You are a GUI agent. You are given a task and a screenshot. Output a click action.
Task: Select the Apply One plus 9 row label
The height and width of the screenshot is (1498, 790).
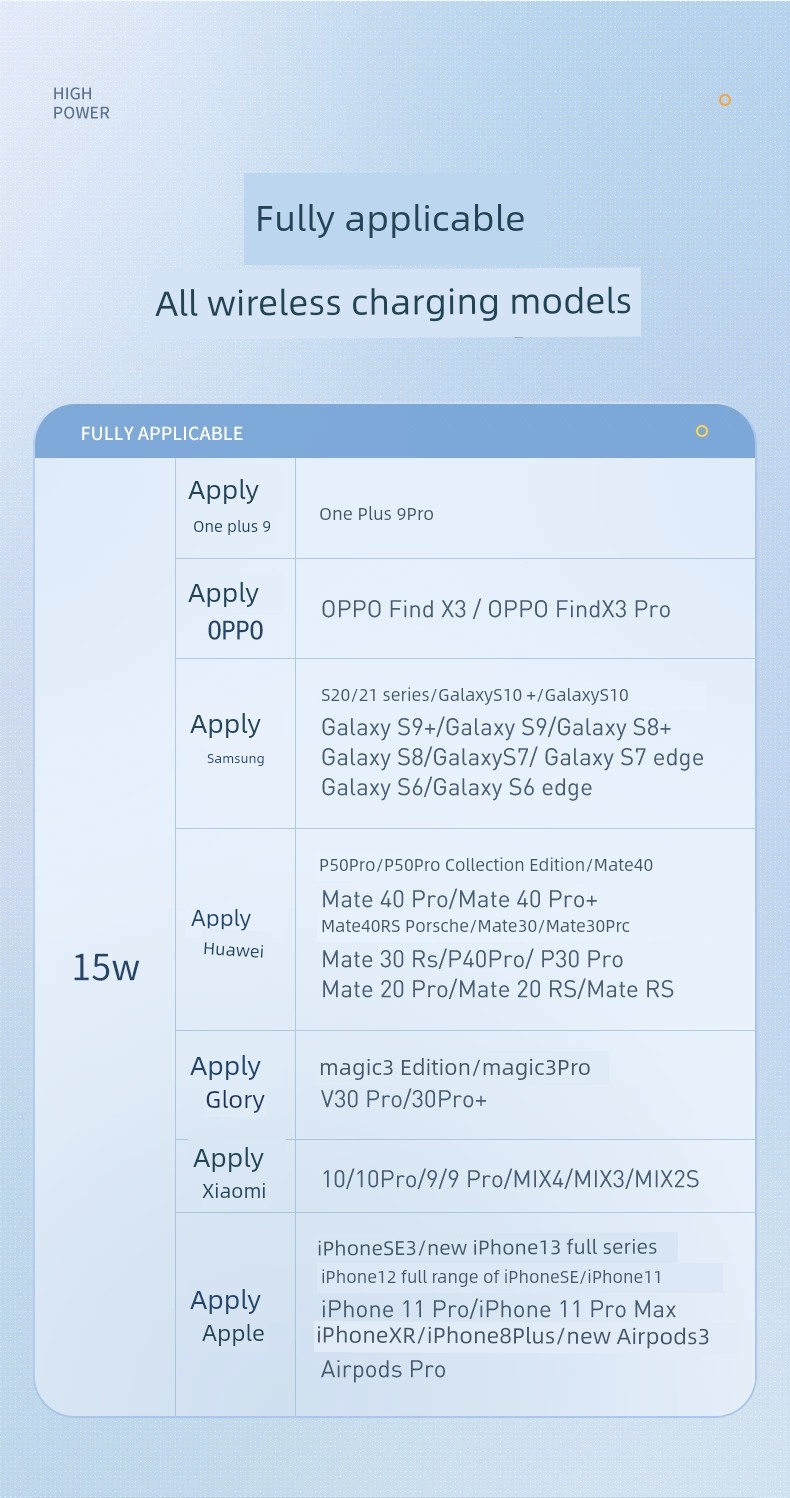[x=230, y=506]
